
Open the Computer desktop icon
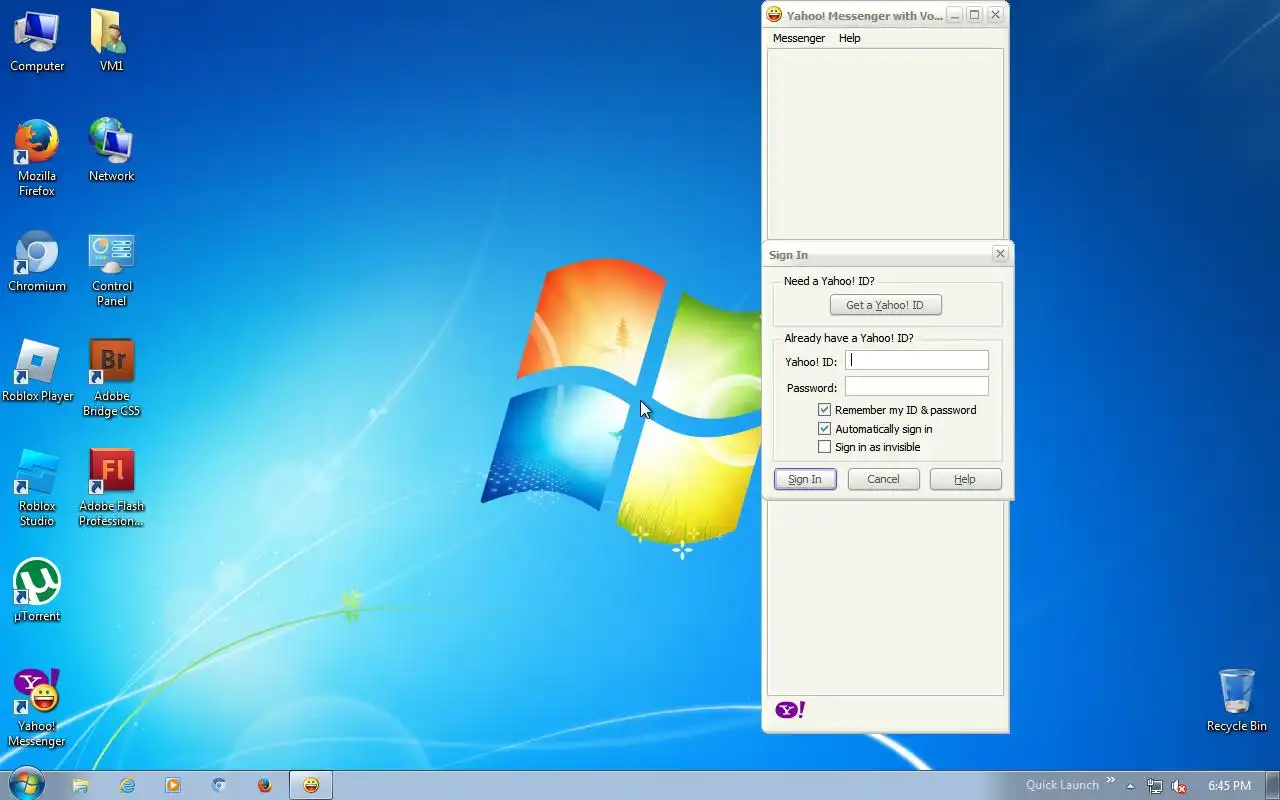click(37, 42)
